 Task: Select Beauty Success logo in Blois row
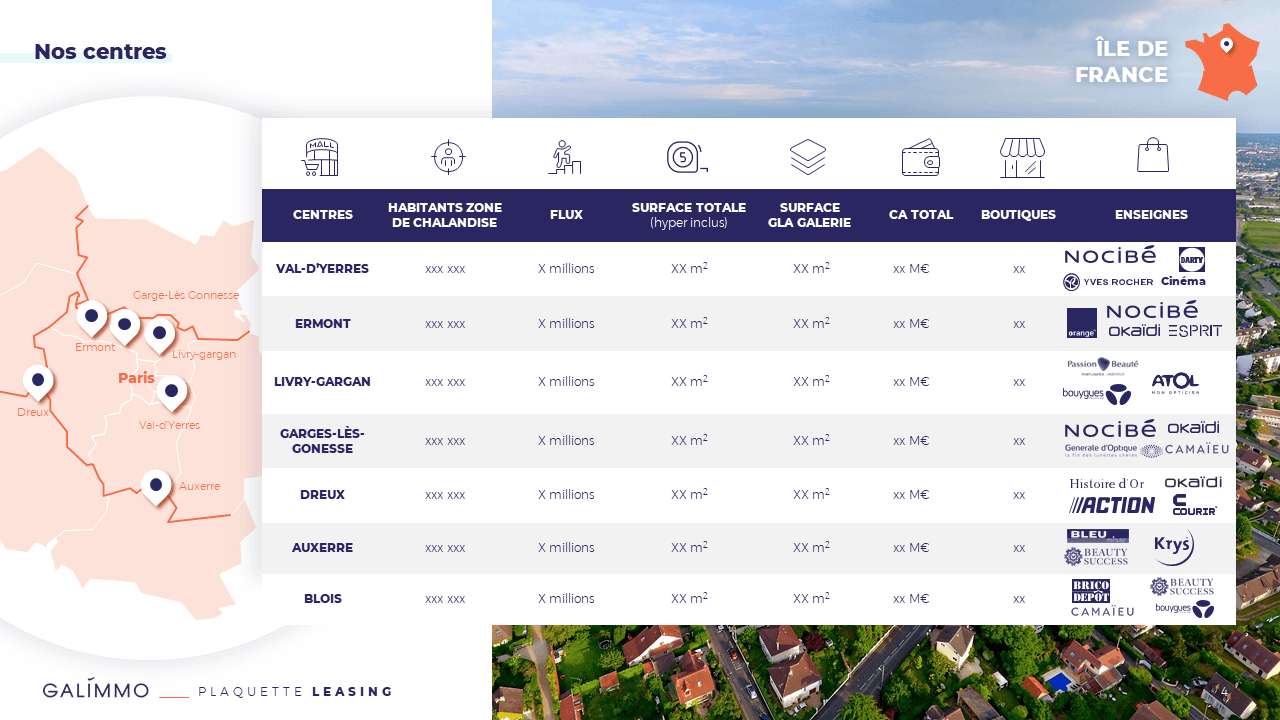point(1182,586)
